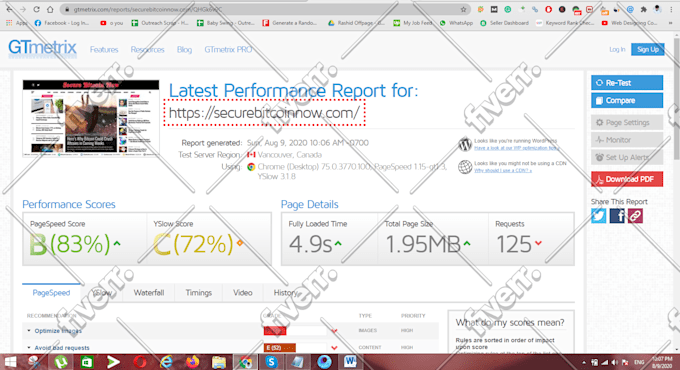680x370 pixels.
Task: Click the Compare button
Action: (x=627, y=100)
